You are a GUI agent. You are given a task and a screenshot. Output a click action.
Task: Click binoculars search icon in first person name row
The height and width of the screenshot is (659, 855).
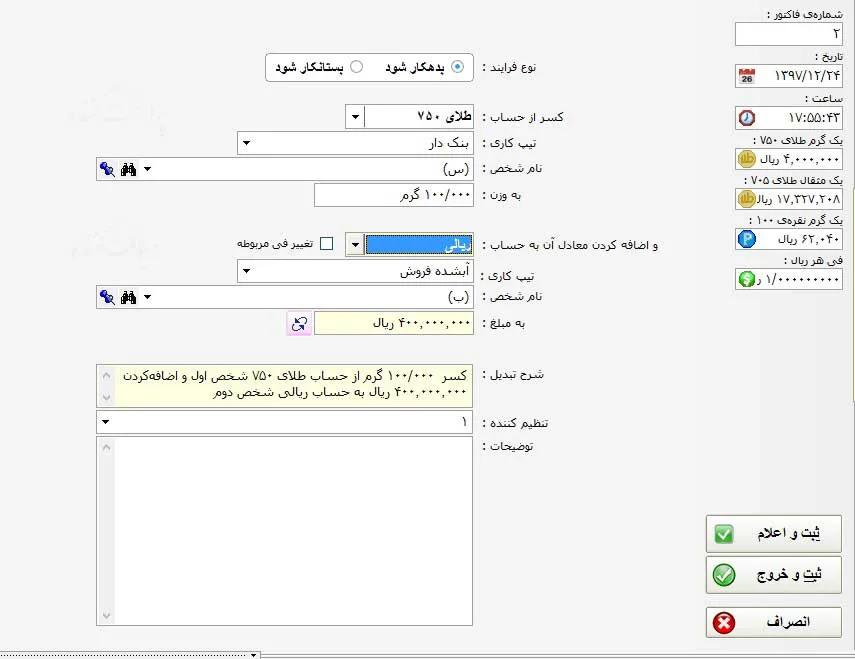[128, 169]
